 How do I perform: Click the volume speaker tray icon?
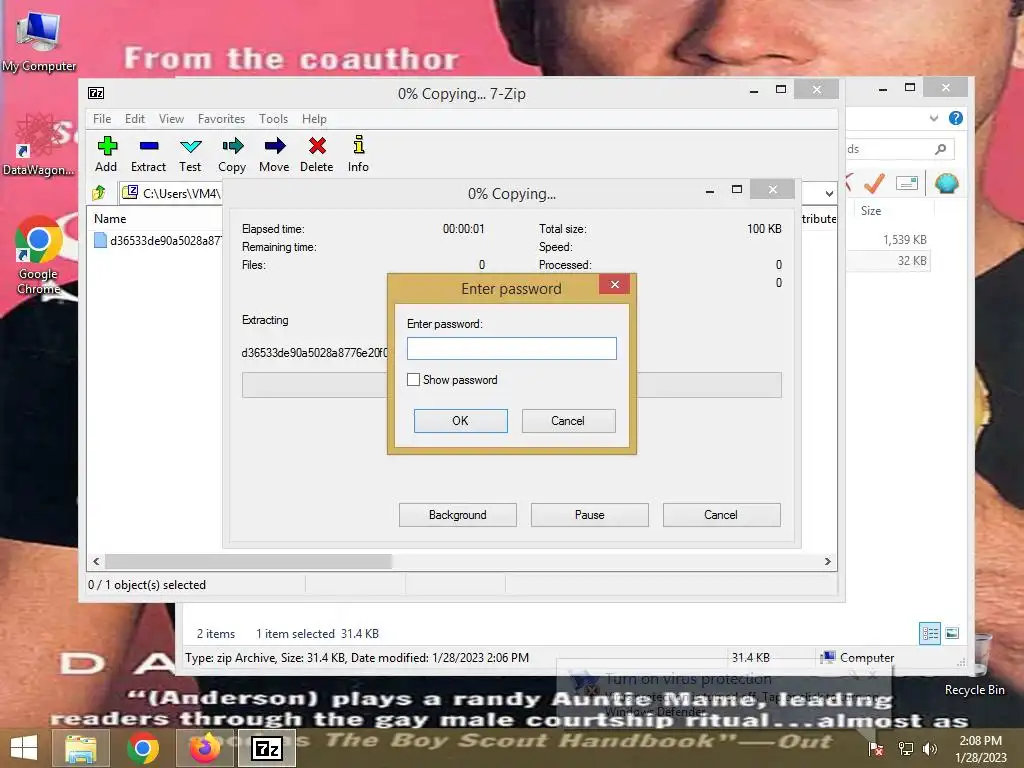pos(930,748)
